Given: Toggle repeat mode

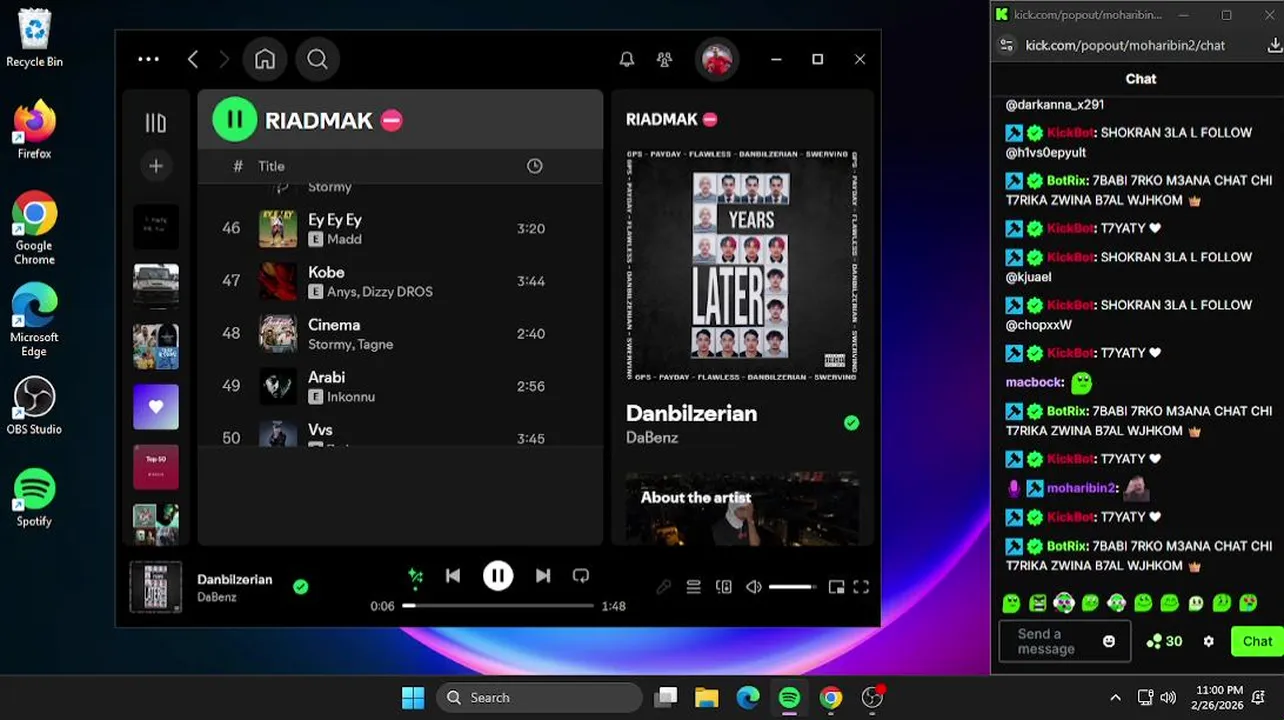Looking at the screenshot, I should click(x=581, y=576).
